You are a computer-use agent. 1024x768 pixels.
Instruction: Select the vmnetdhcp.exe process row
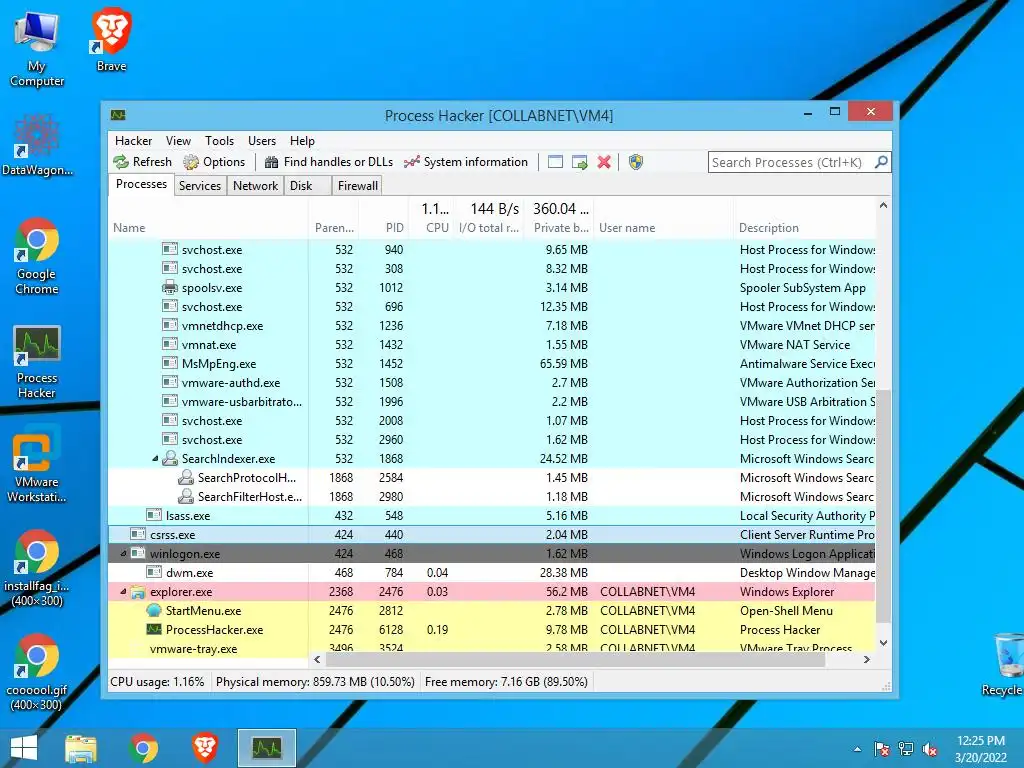click(x=492, y=326)
